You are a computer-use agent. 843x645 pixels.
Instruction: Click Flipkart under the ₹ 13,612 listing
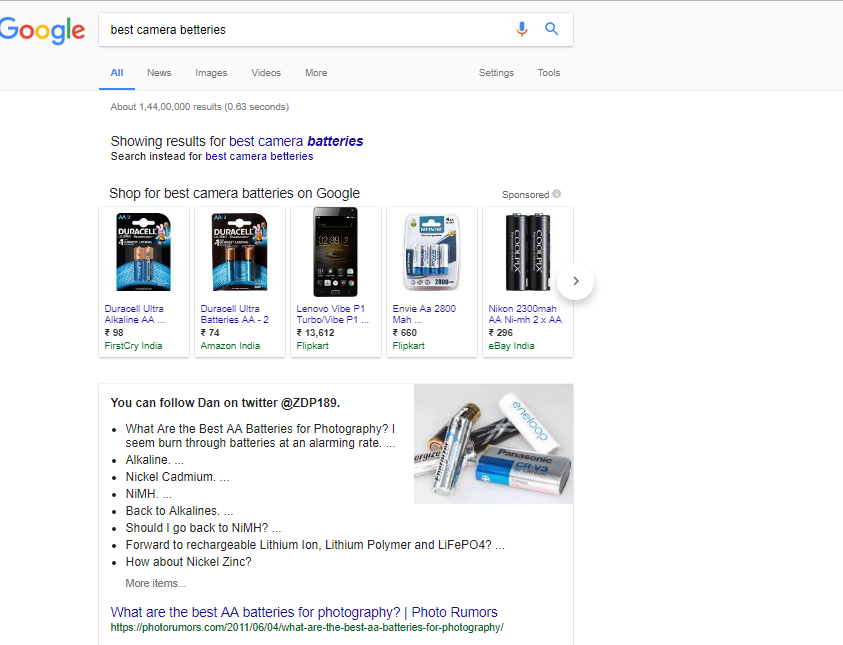click(x=312, y=346)
